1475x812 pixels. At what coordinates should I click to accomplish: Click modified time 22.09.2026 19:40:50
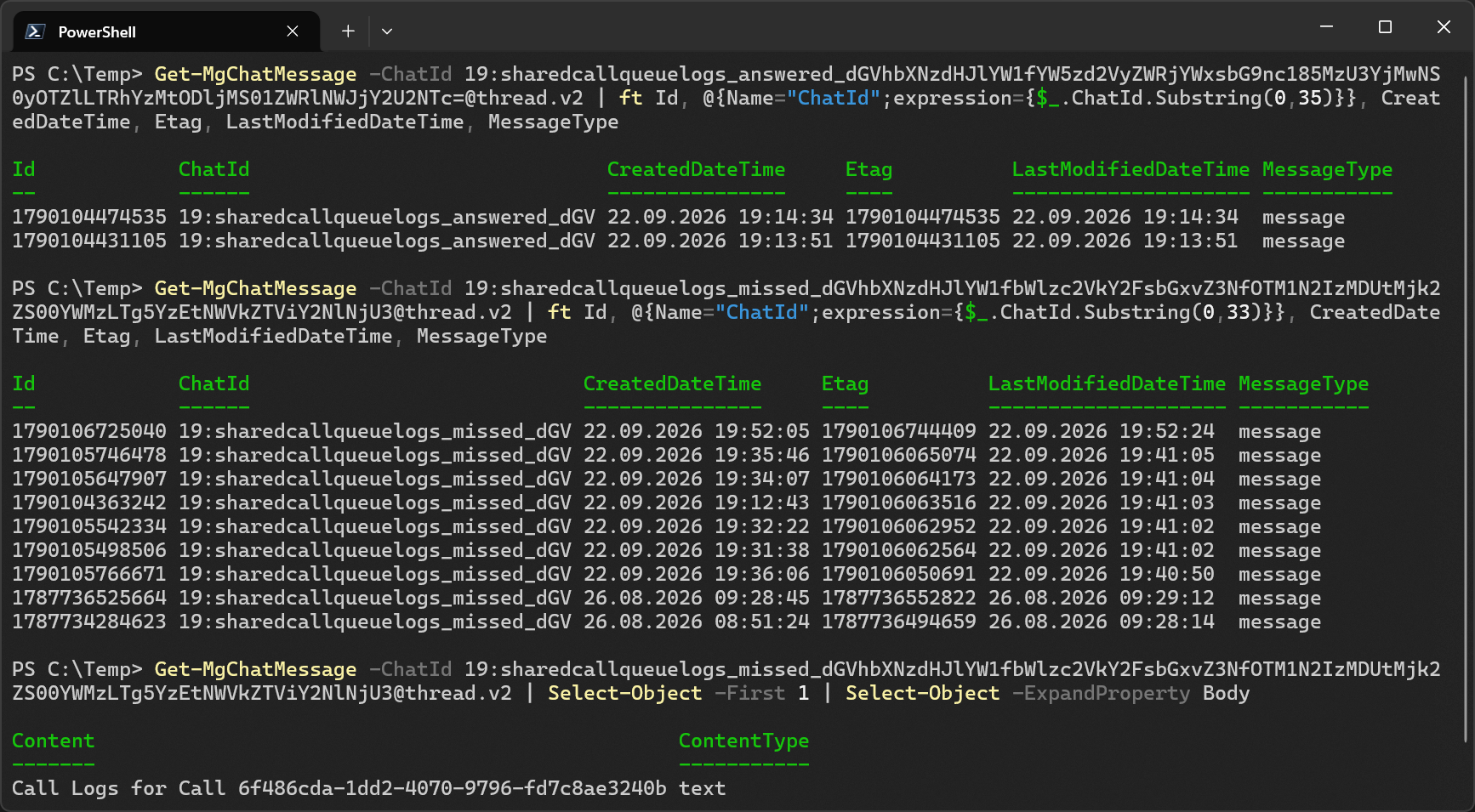(1102, 574)
